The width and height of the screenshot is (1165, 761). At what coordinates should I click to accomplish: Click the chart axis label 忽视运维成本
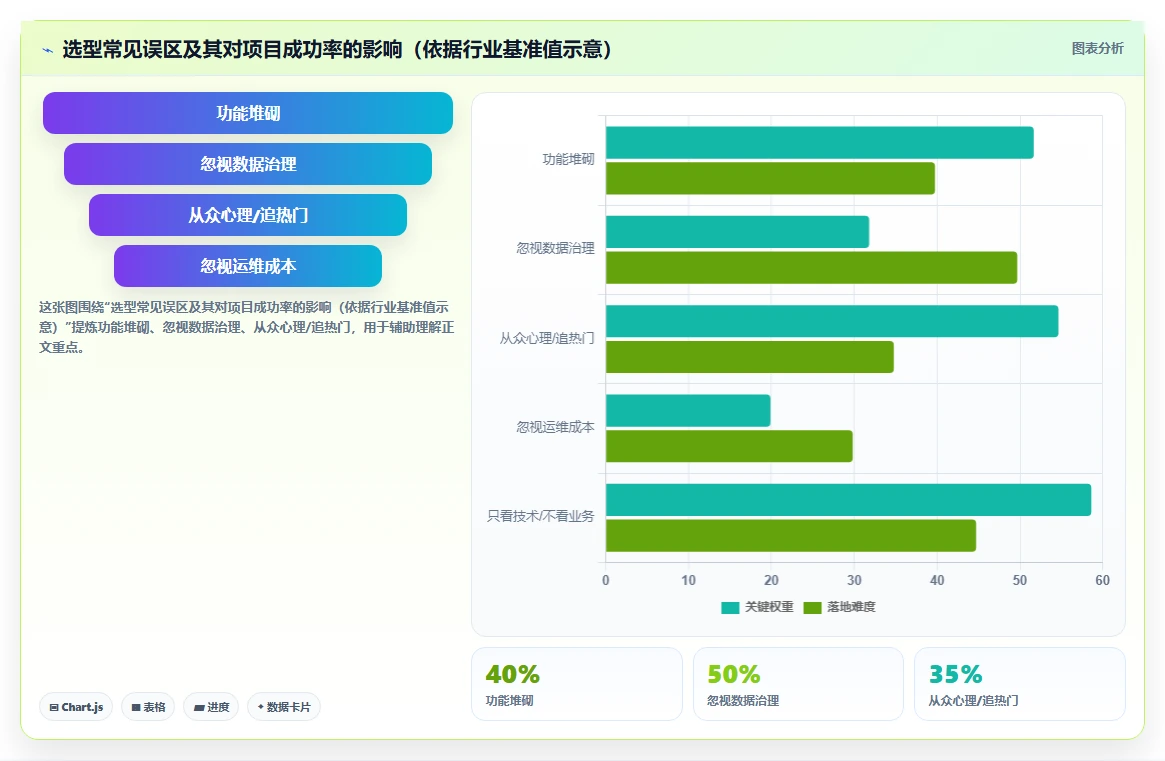[555, 427]
